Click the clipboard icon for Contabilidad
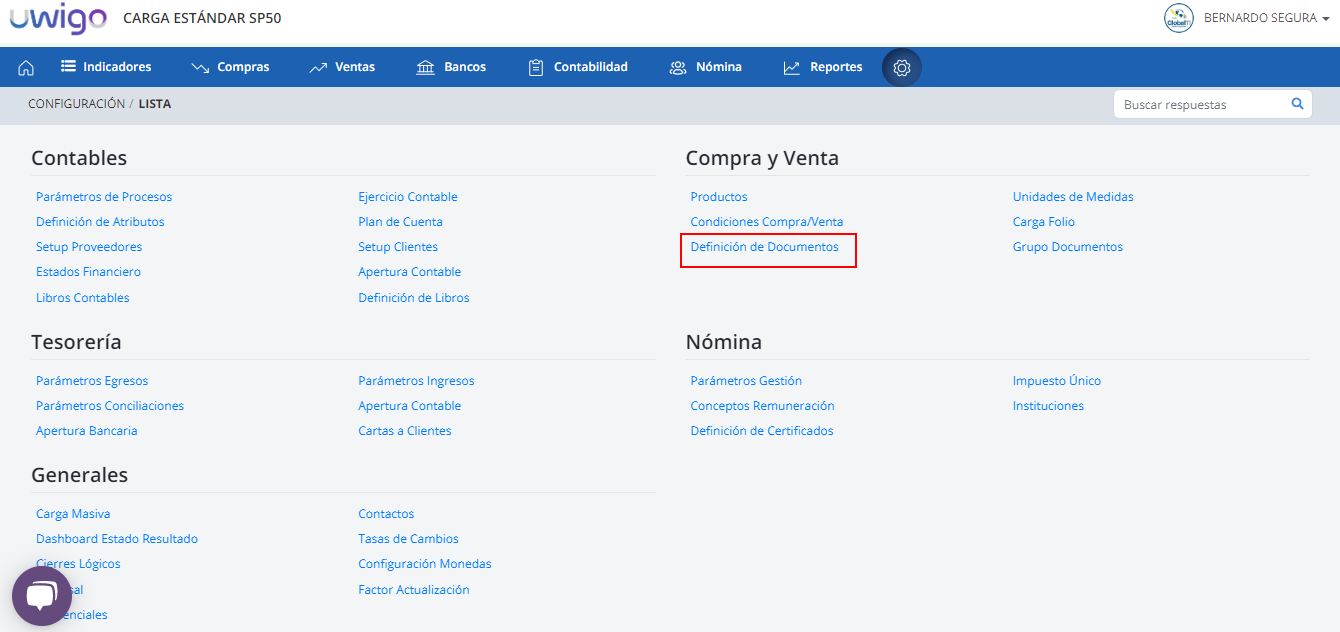 pos(536,67)
